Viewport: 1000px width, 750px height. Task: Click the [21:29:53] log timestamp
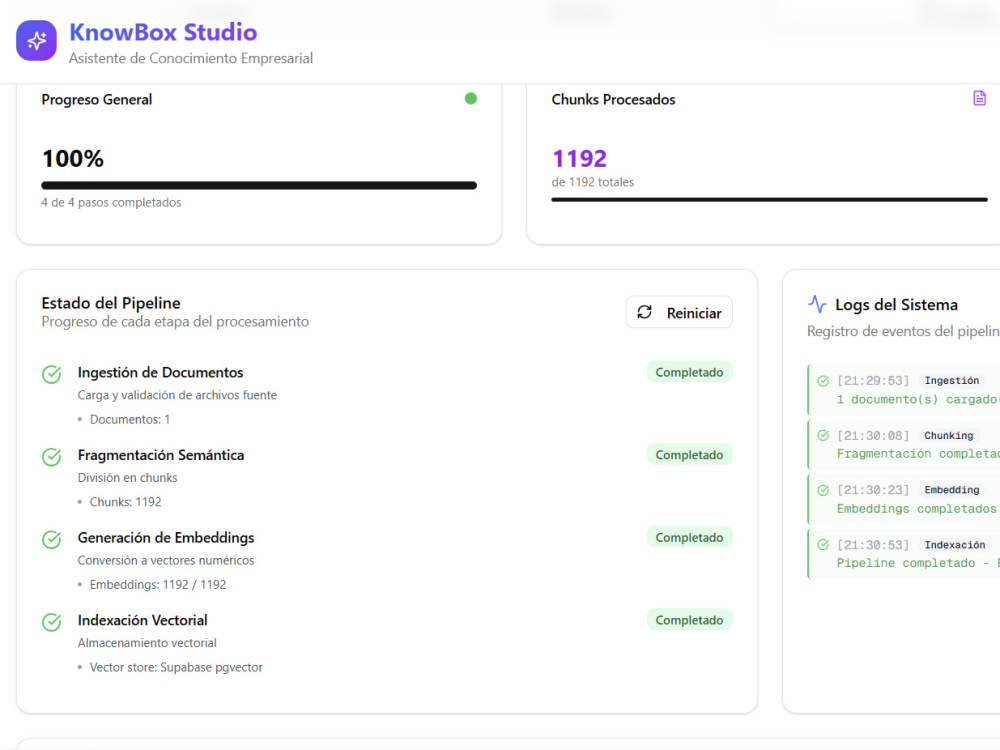tap(873, 381)
